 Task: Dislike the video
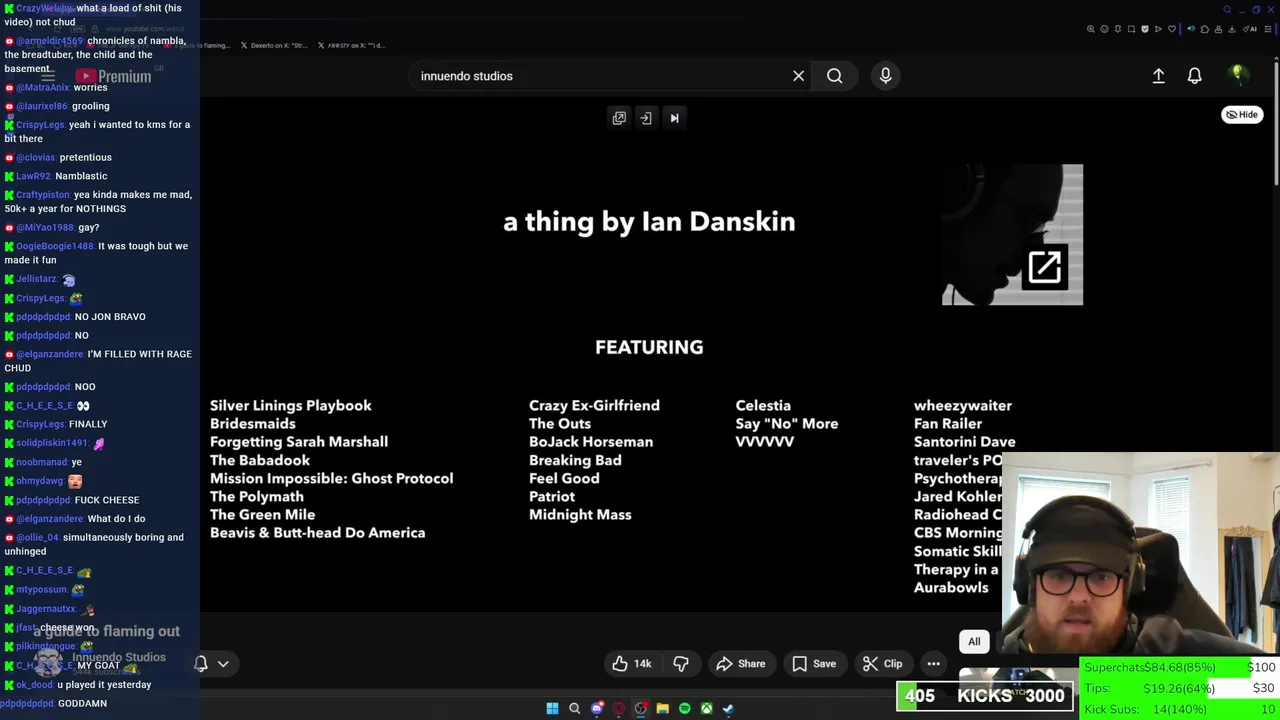681,664
